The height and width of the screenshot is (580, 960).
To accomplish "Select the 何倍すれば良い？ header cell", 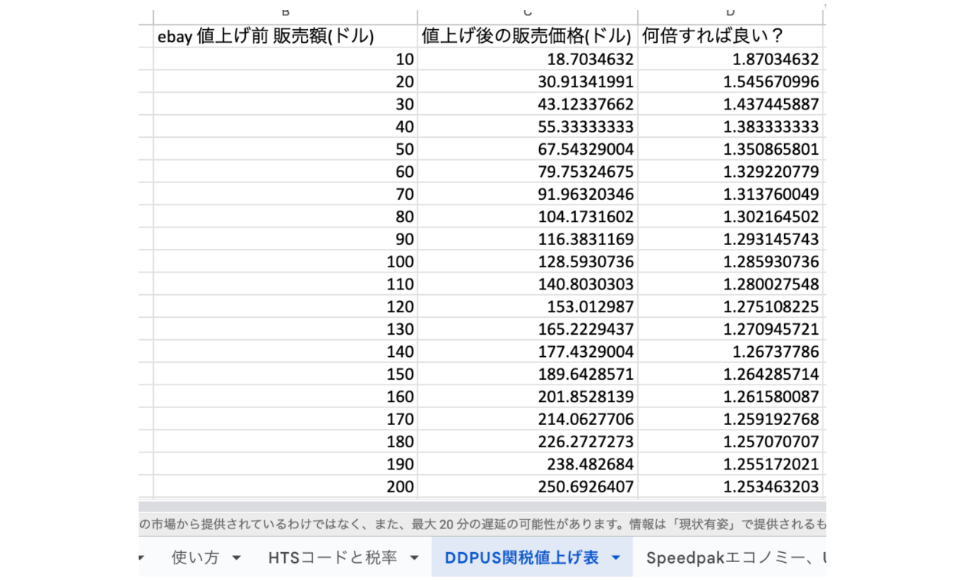I will 730,37.
